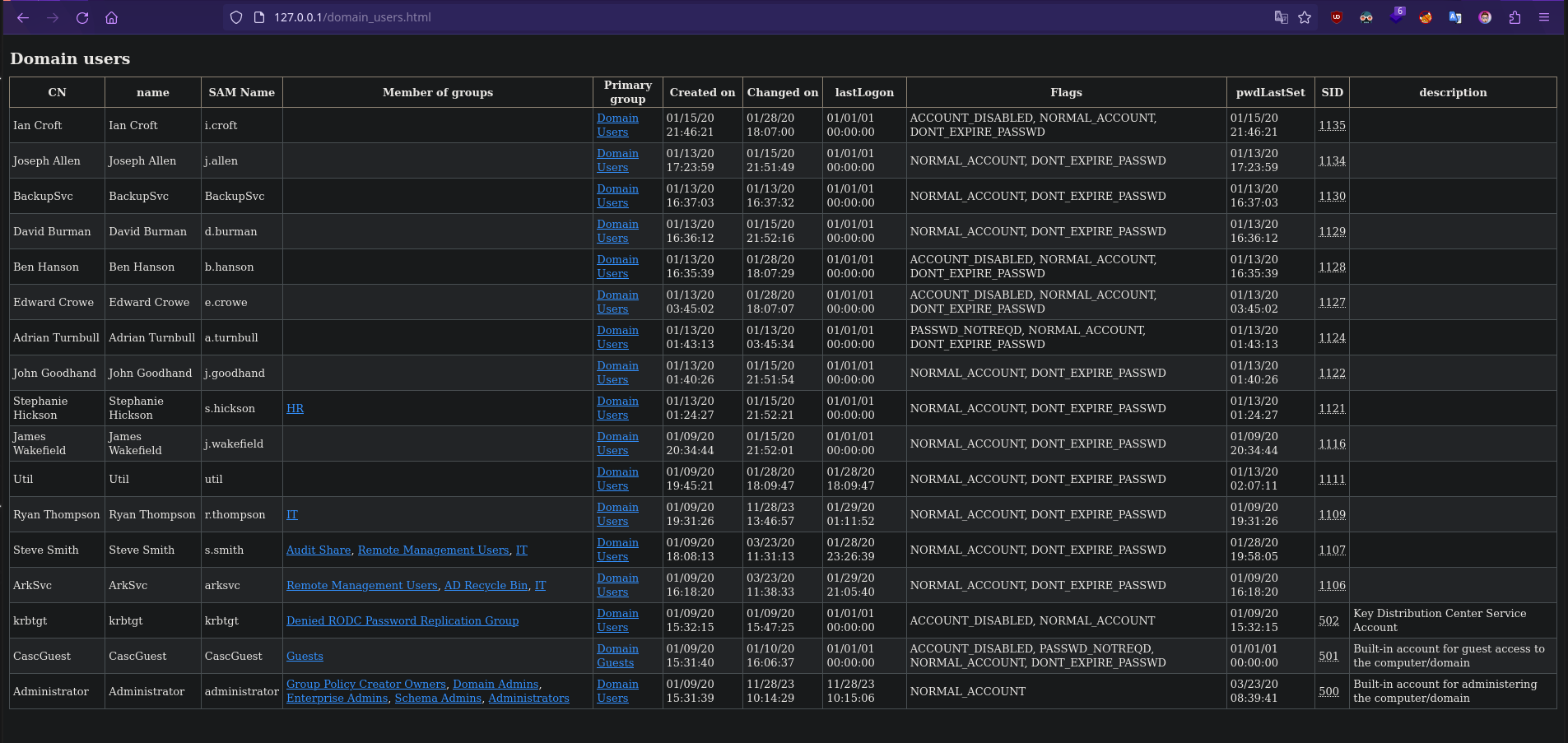
Task: Click the Administrator SID value 500
Action: coord(1328,692)
